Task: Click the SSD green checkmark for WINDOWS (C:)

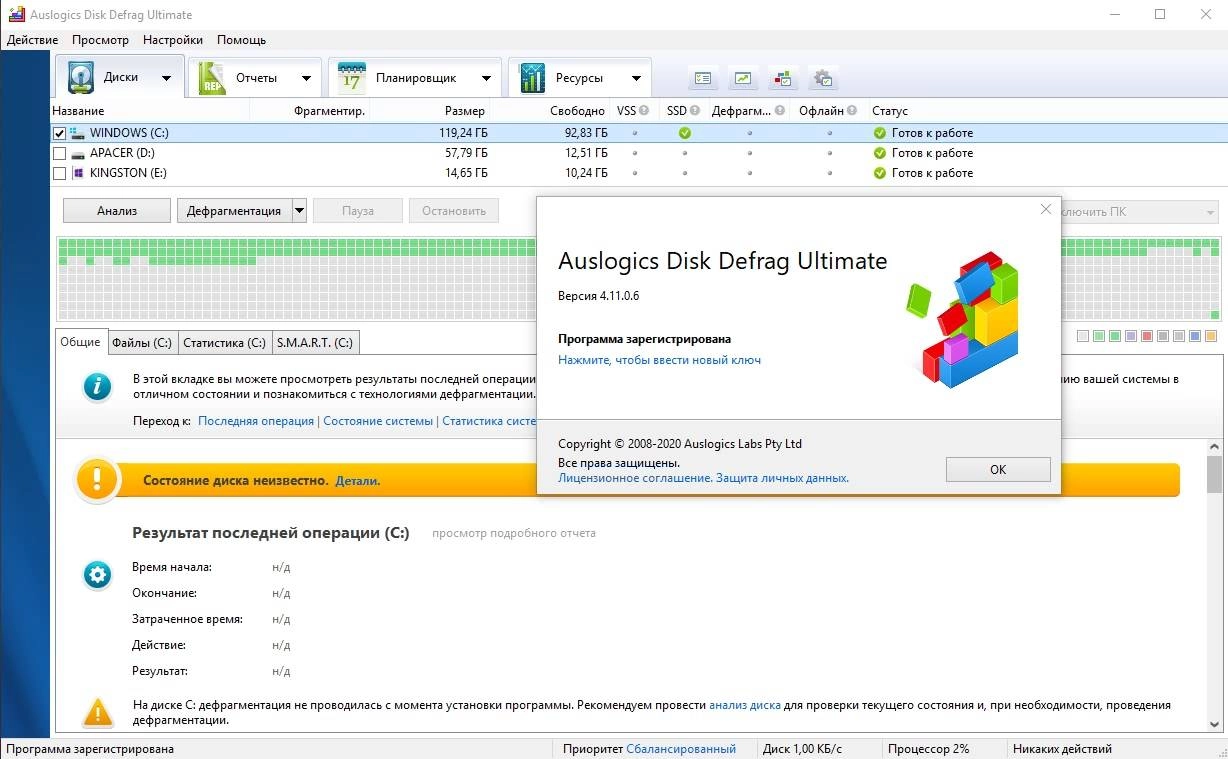Action: click(x=685, y=133)
